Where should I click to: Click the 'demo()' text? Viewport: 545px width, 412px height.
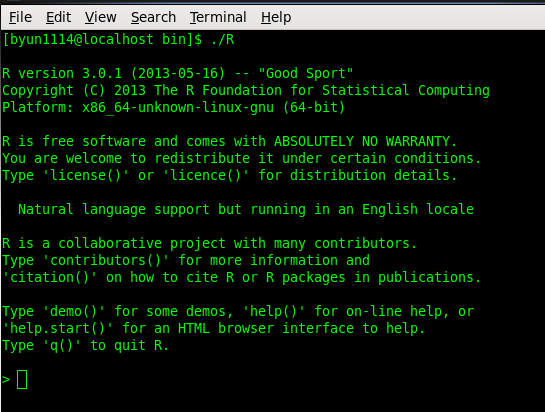coord(73,312)
